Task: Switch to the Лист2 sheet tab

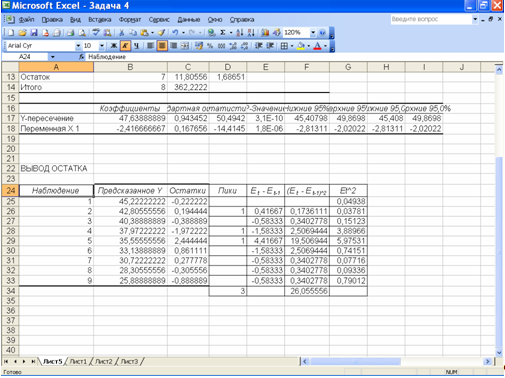Action: click(x=104, y=362)
